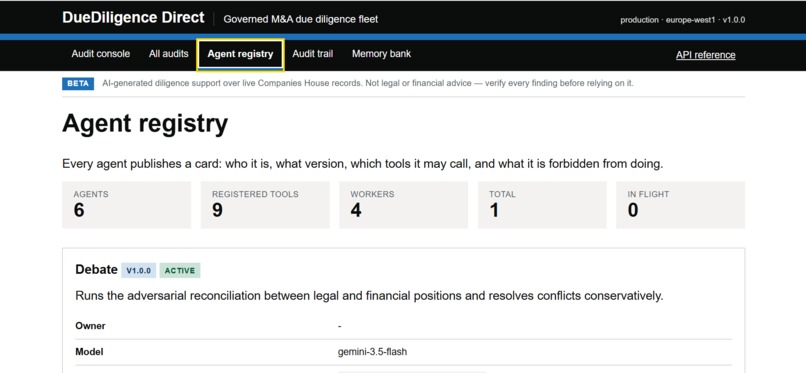Viewport: 806px width, 373px height.
Task: Click the ACTIVE status badge
Action: tap(180, 271)
